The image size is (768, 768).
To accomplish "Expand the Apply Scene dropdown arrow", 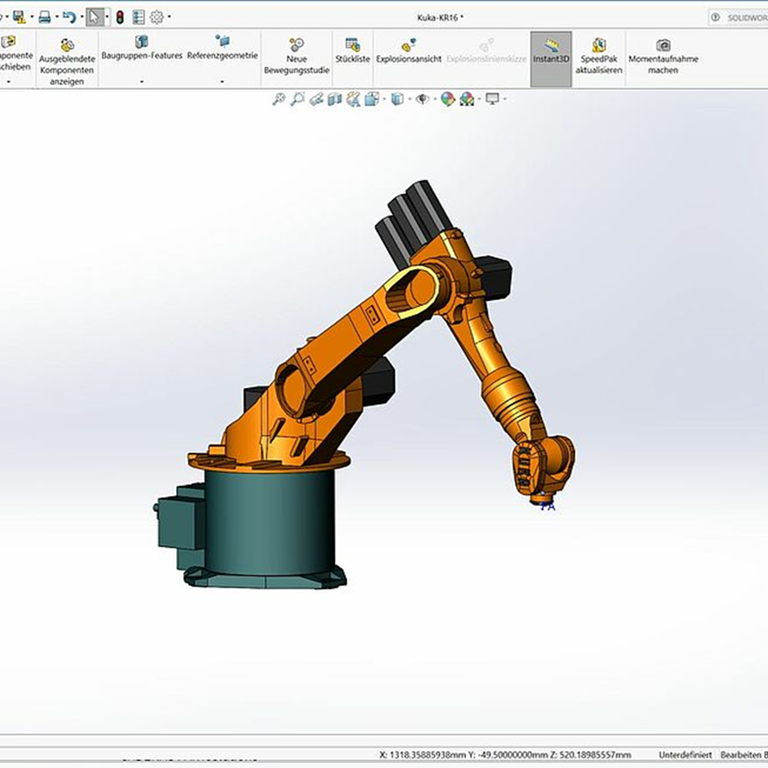I will pos(479,99).
